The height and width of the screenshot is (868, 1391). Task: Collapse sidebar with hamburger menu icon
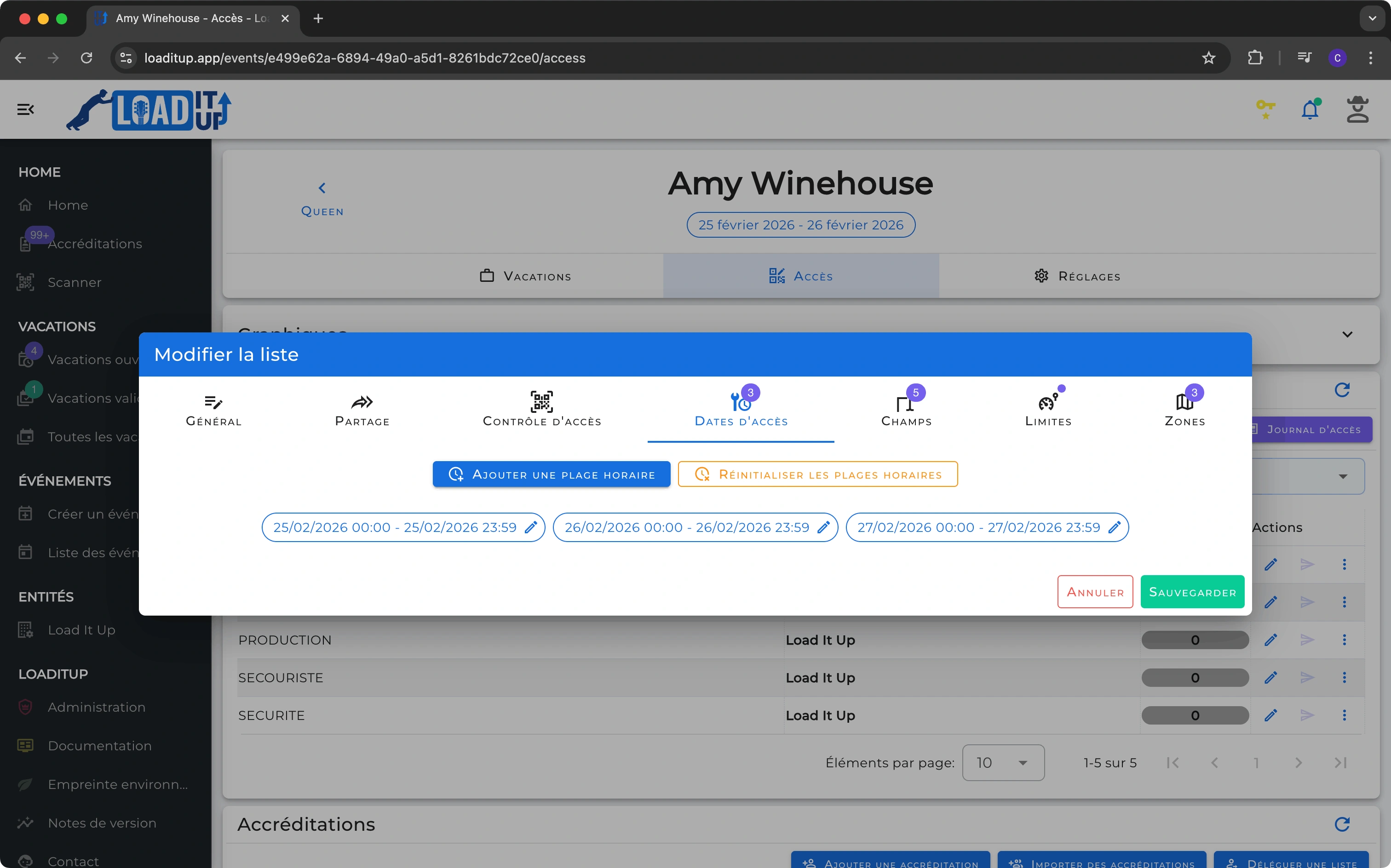click(x=25, y=109)
